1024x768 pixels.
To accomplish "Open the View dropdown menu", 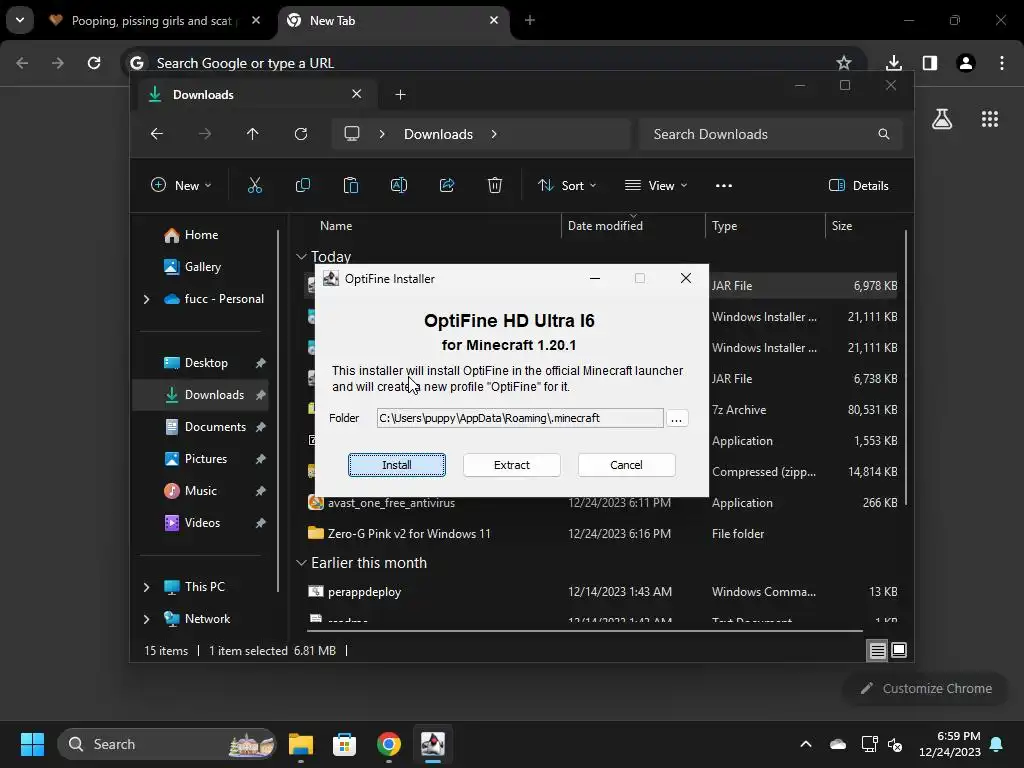I will pyautogui.click(x=656, y=185).
